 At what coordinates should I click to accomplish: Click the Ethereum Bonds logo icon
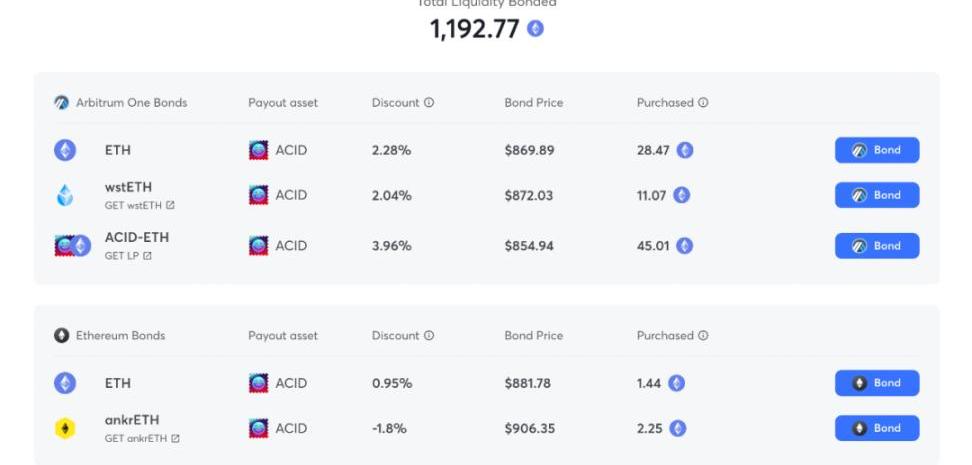[x=62, y=336]
